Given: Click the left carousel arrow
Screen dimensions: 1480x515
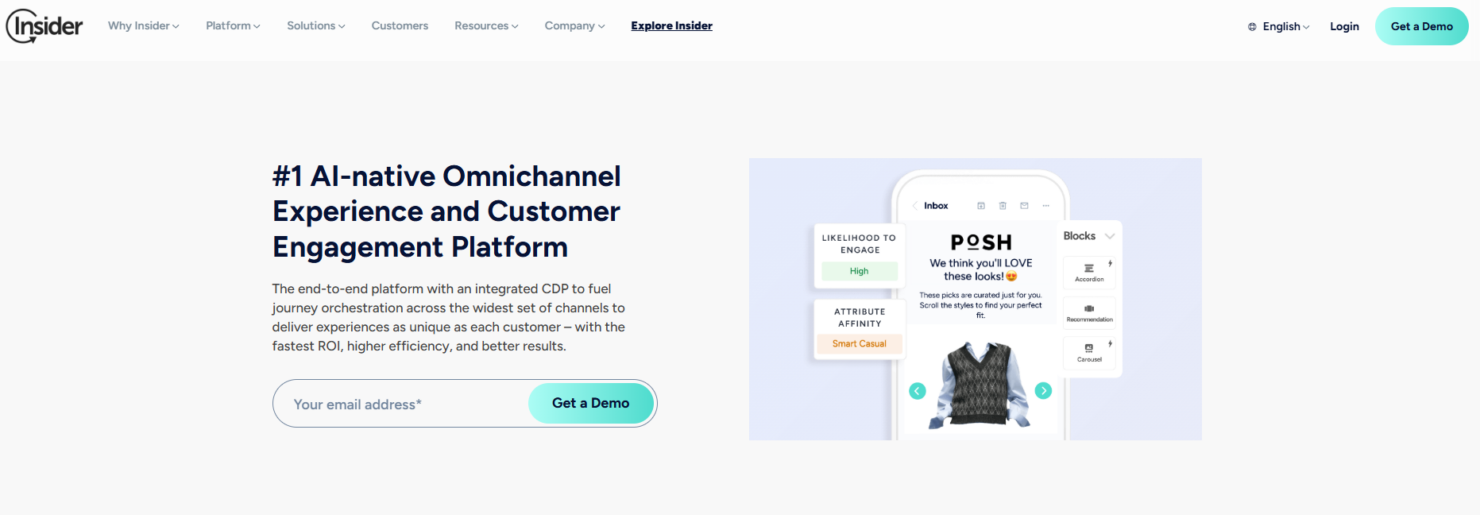Looking at the screenshot, I should 917,391.
